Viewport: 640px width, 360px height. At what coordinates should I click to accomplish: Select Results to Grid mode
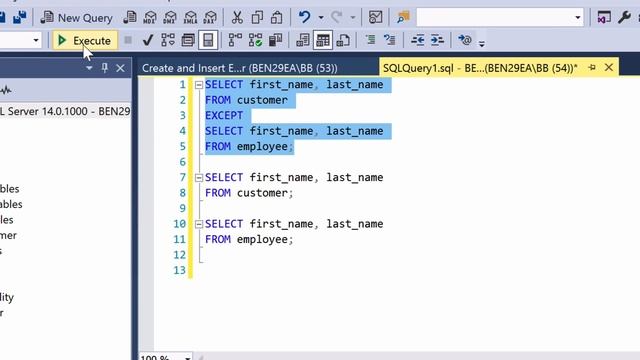[323, 40]
